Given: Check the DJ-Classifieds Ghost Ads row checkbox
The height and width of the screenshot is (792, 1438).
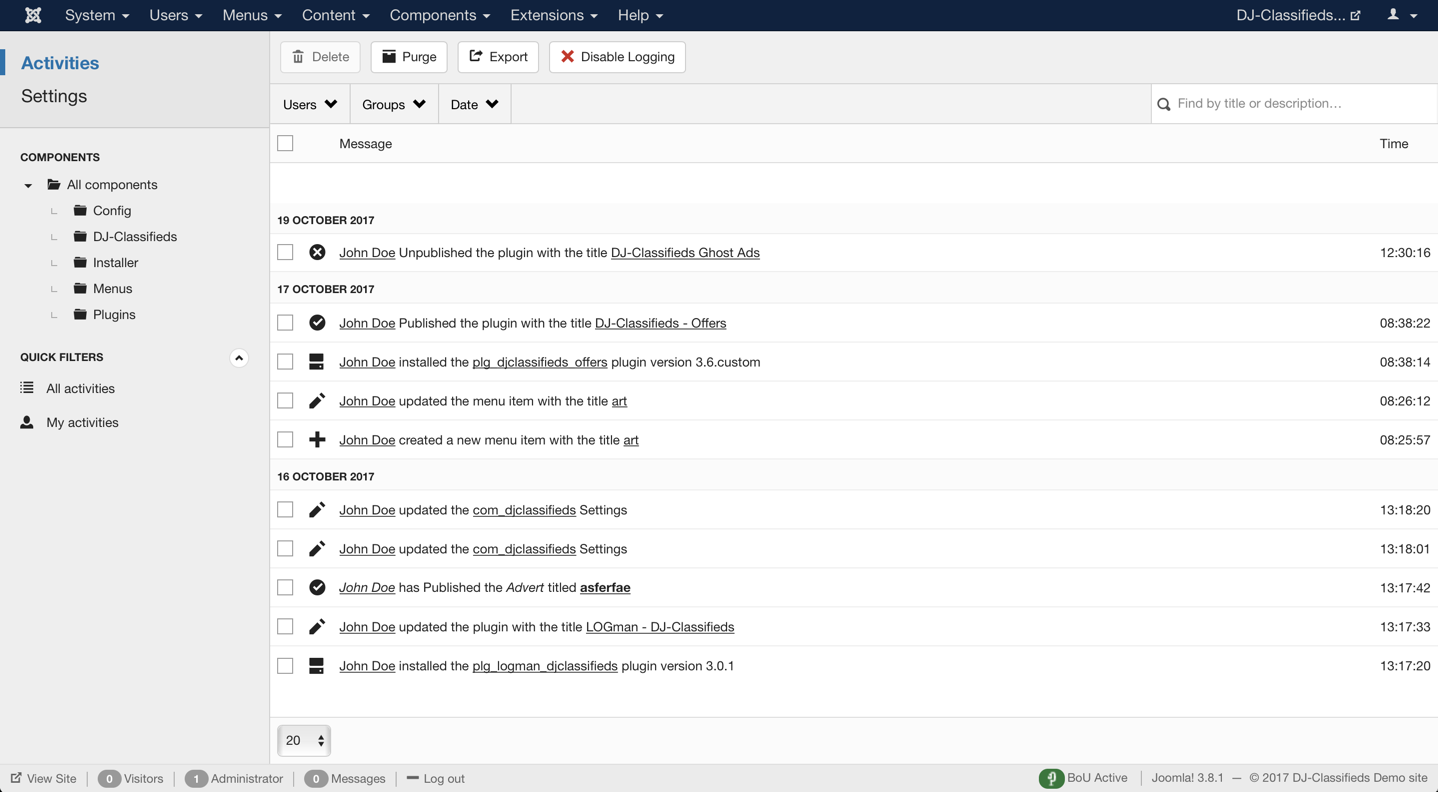Looking at the screenshot, I should pos(285,252).
